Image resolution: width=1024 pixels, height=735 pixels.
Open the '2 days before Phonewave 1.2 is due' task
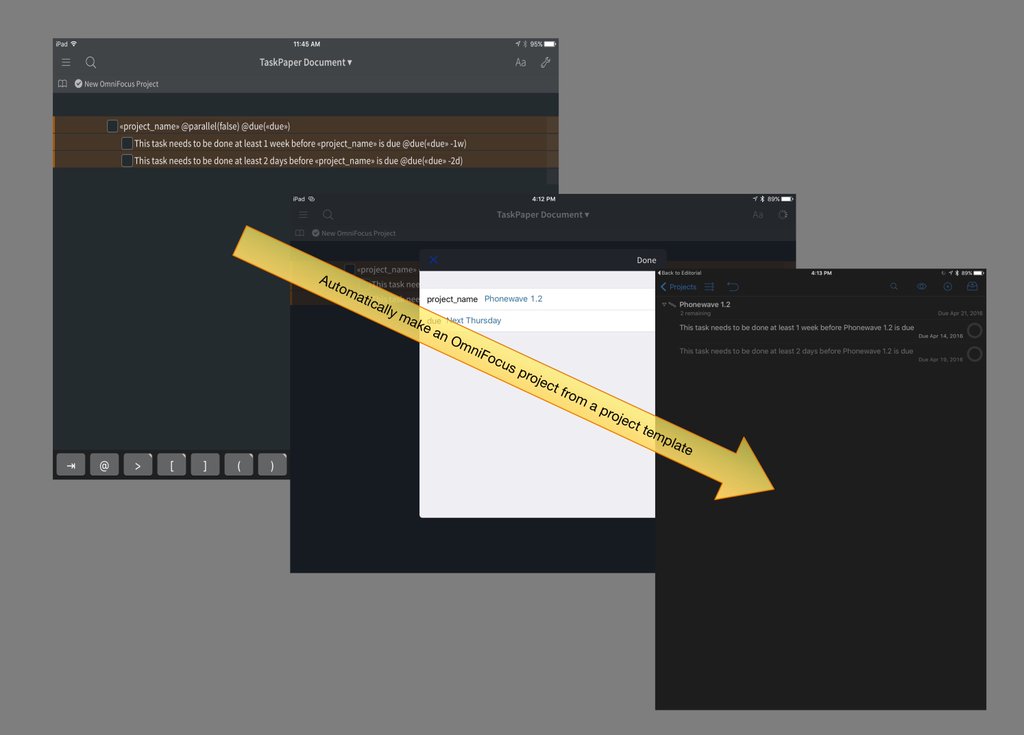click(796, 351)
